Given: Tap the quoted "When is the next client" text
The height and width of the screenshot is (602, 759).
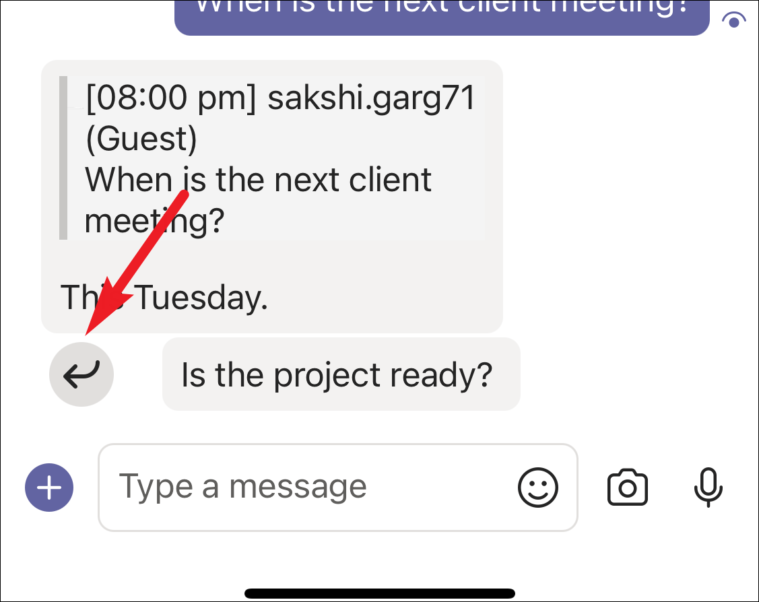Looking at the screenshot, I should (258, 180).
